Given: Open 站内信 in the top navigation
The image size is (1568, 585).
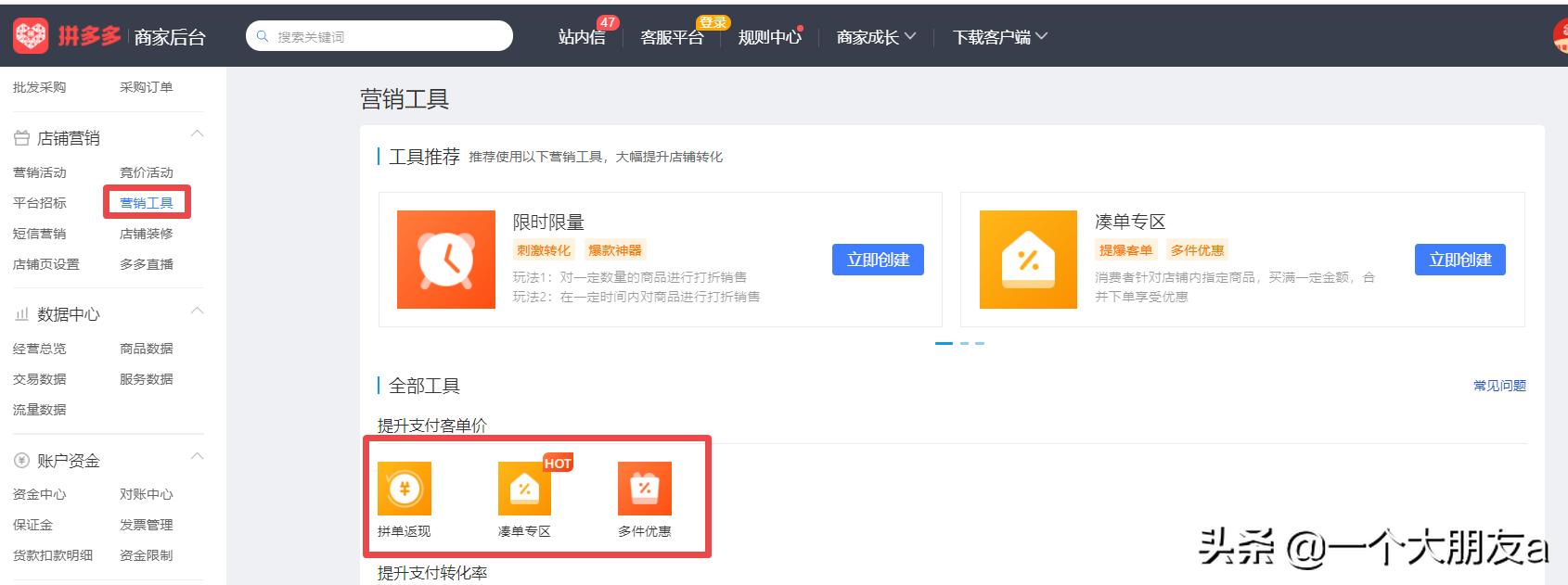Looking at the screenshot, I should pos(582,37).
